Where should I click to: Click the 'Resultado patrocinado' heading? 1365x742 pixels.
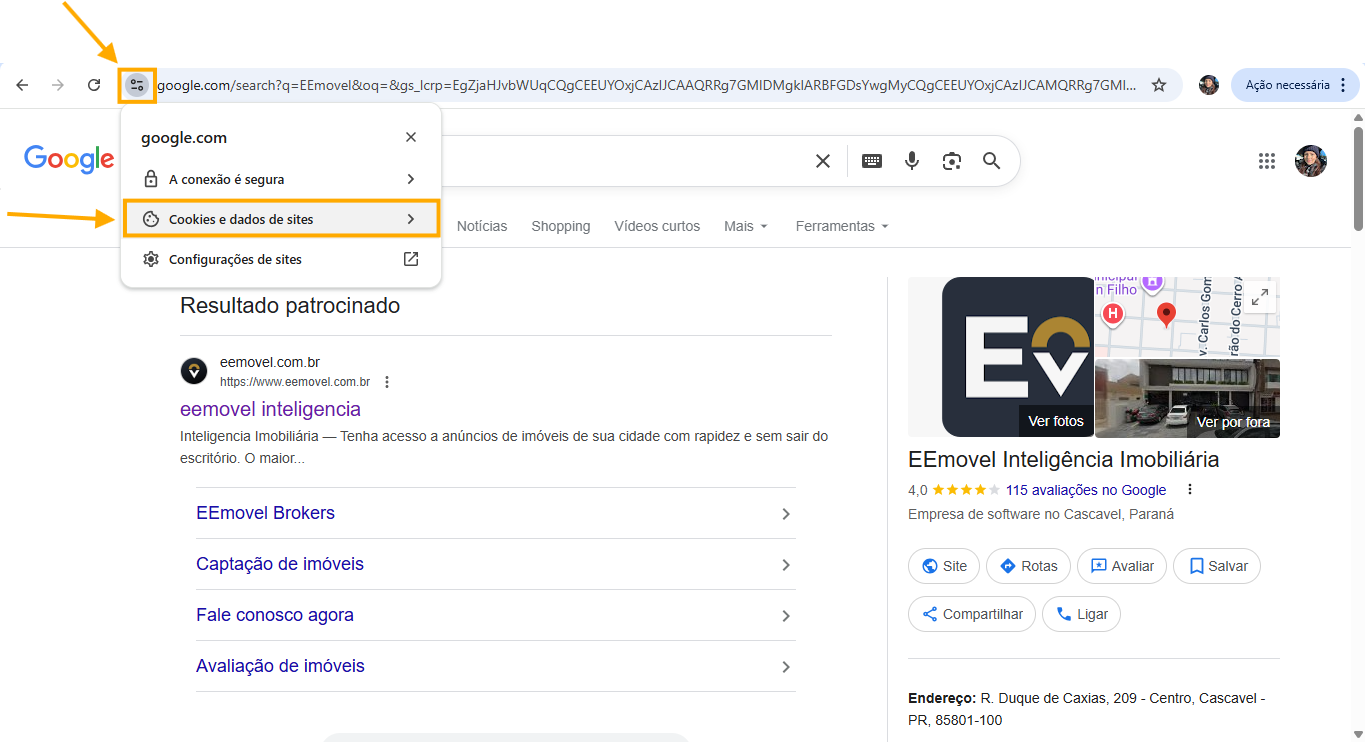click(x=290, y=306)
